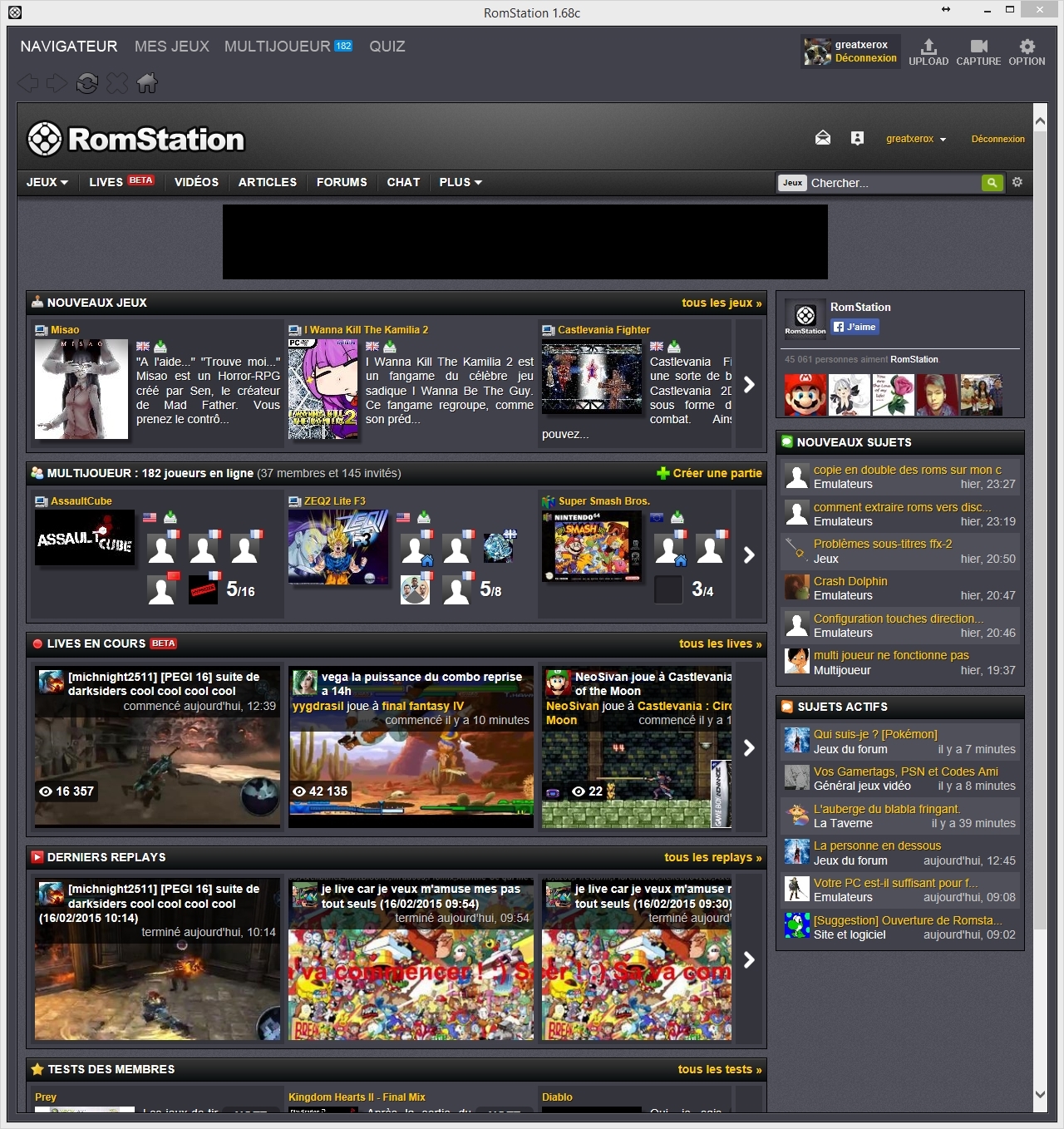Viewport: 1064px width, 1129px height.
Task: Switch to the MES JEUX tab
Action: pyautogui.click(x=172, y=47)
